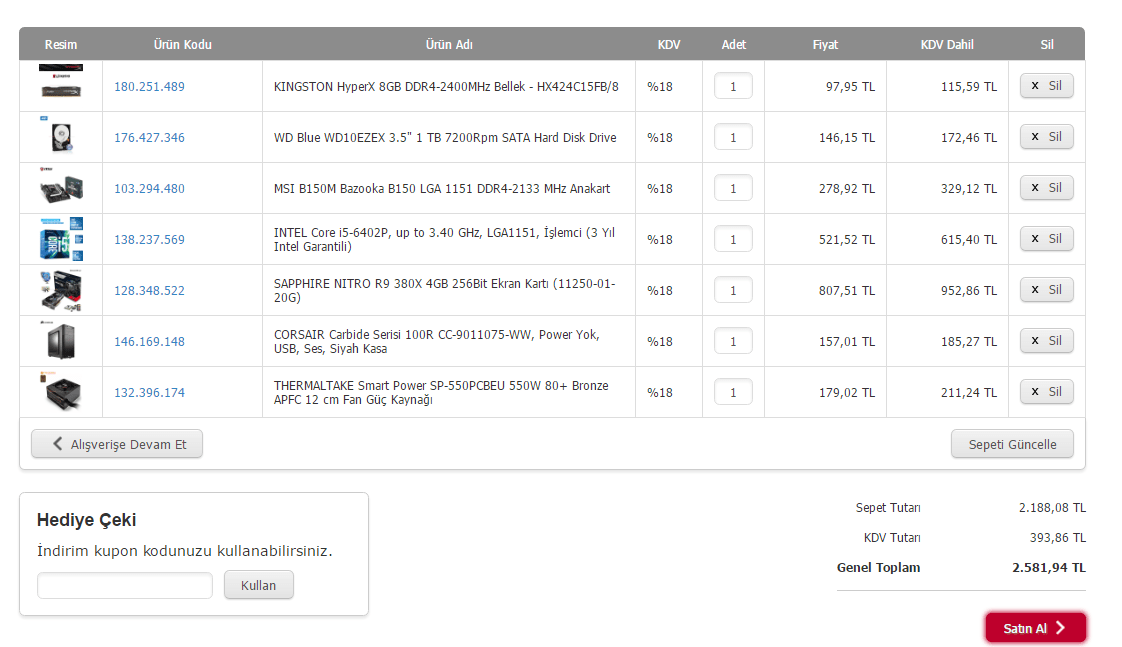Click the Satın Al purchase button

1035,628
